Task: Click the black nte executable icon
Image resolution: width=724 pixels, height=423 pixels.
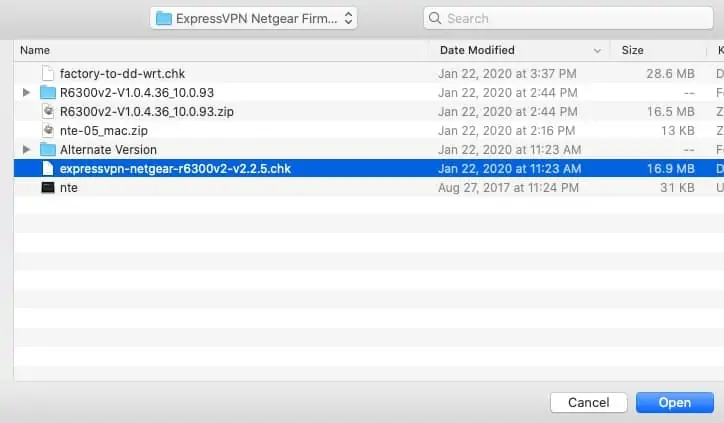Action: [x=48, y=187]
